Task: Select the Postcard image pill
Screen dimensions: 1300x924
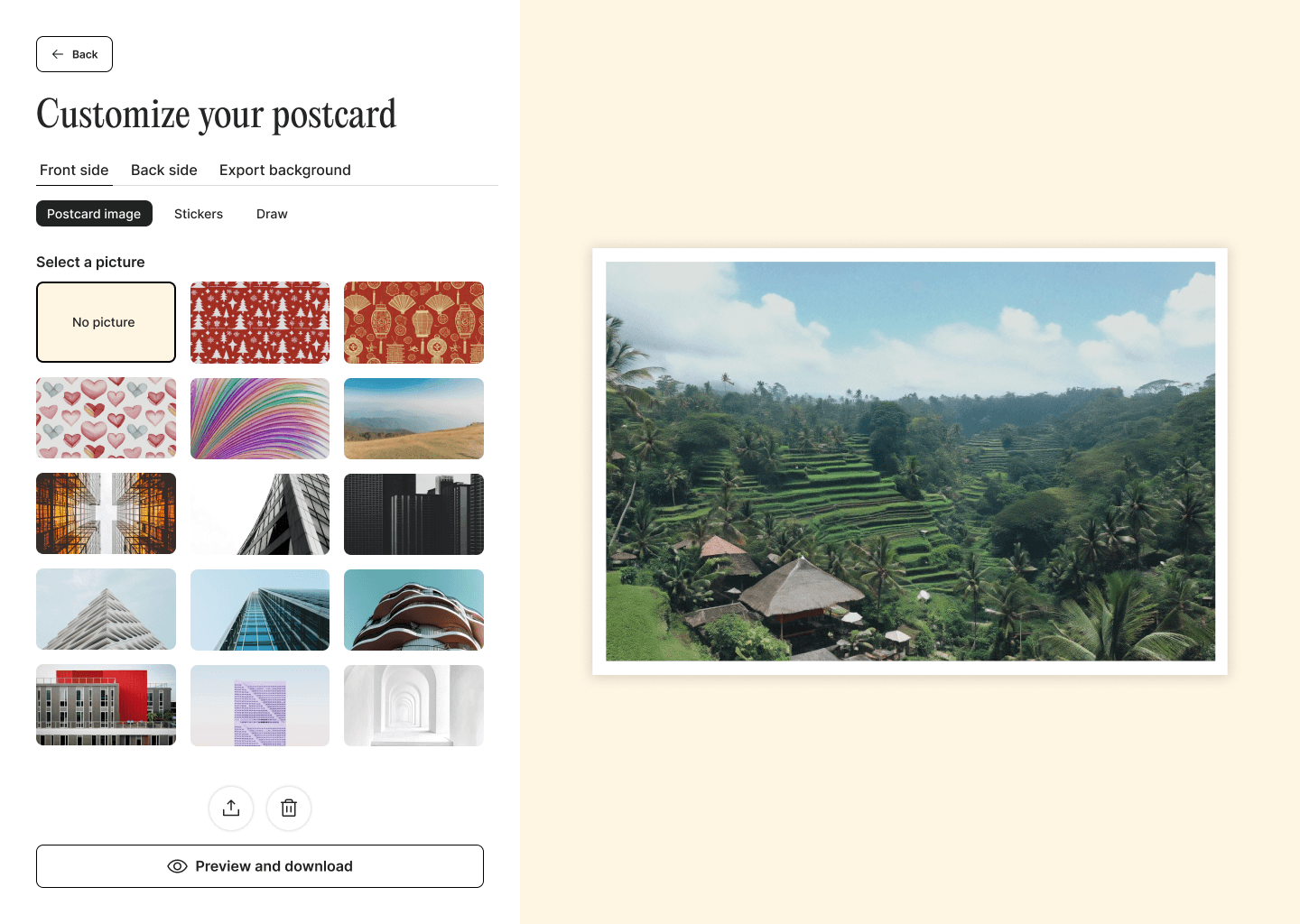Action: click(94, 214)
